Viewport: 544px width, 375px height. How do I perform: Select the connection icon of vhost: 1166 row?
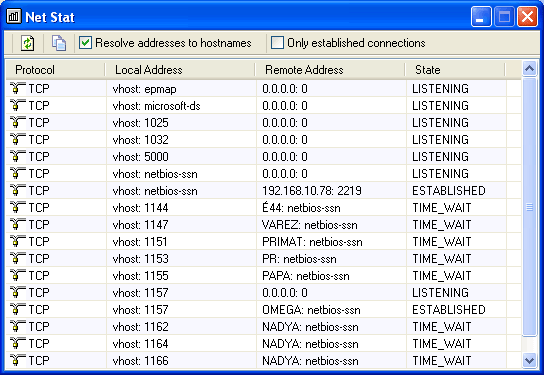(17, 360)
